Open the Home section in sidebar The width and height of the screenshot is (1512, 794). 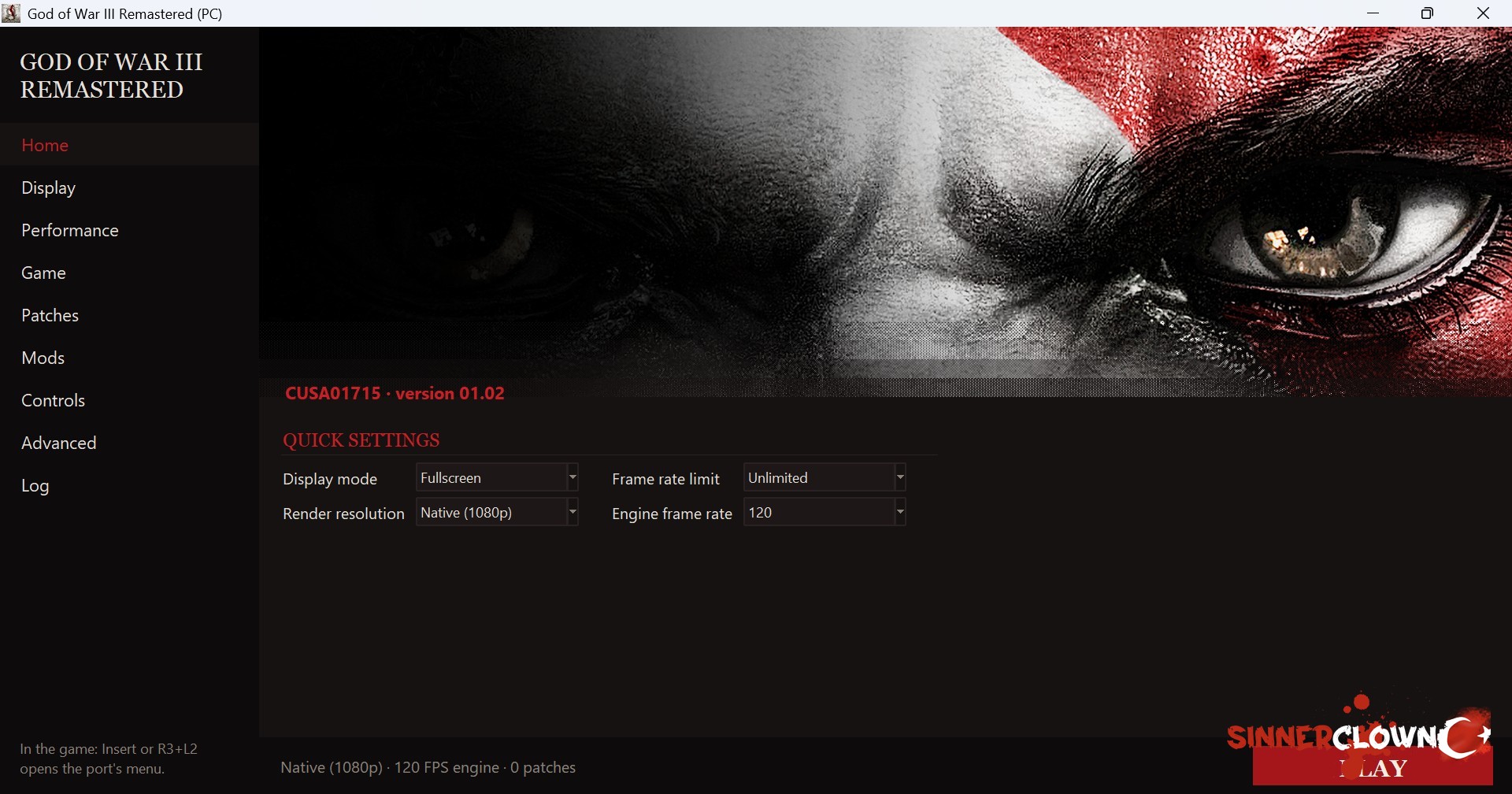point(129,145)
